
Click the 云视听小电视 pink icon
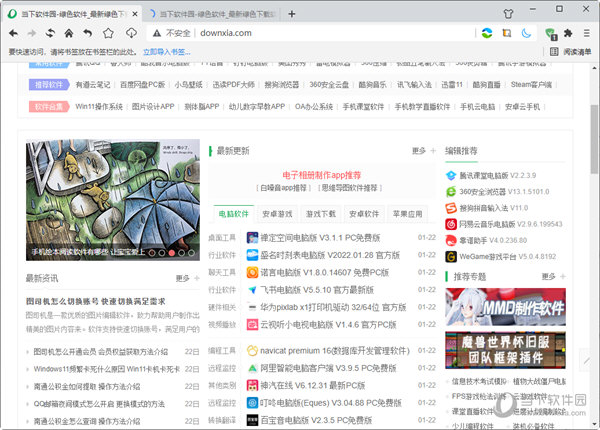point(252,325)
